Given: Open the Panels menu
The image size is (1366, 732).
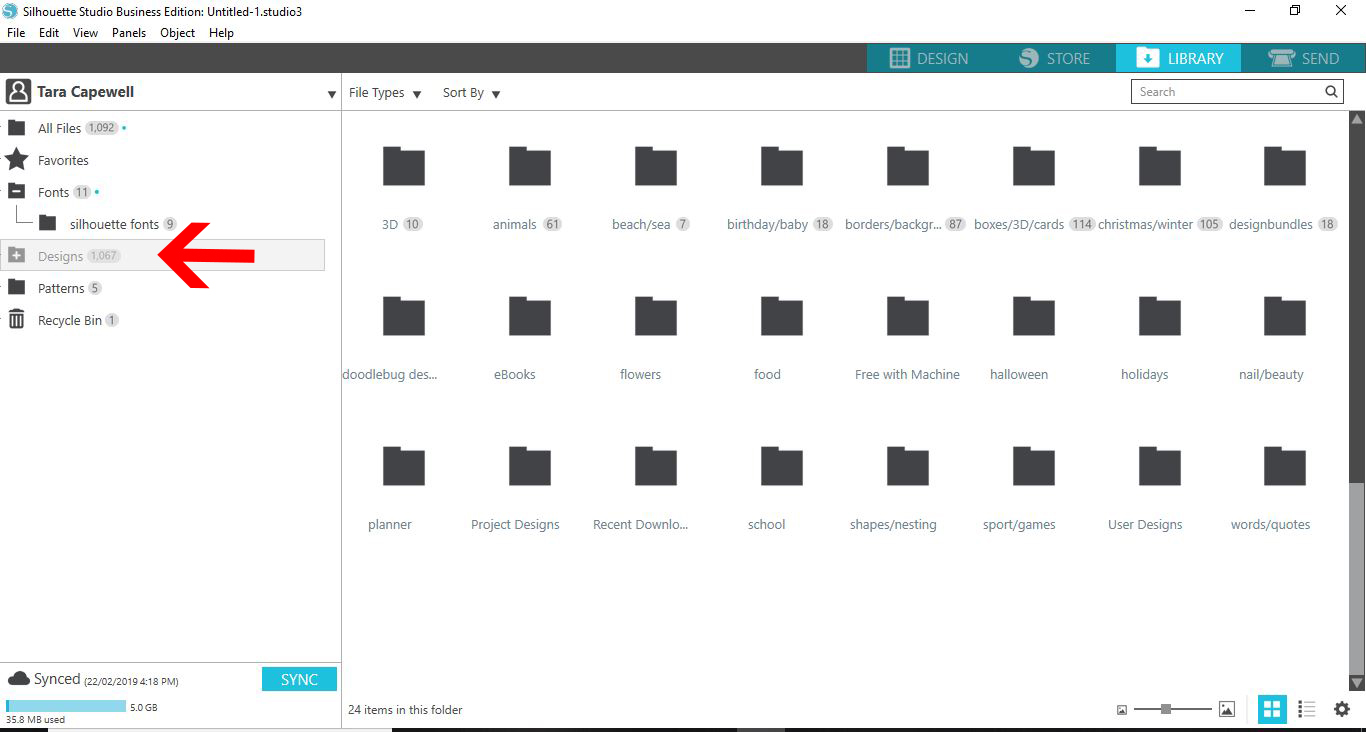Looking at the screenshot, I should pyautogui.click(x=129, y=33).
